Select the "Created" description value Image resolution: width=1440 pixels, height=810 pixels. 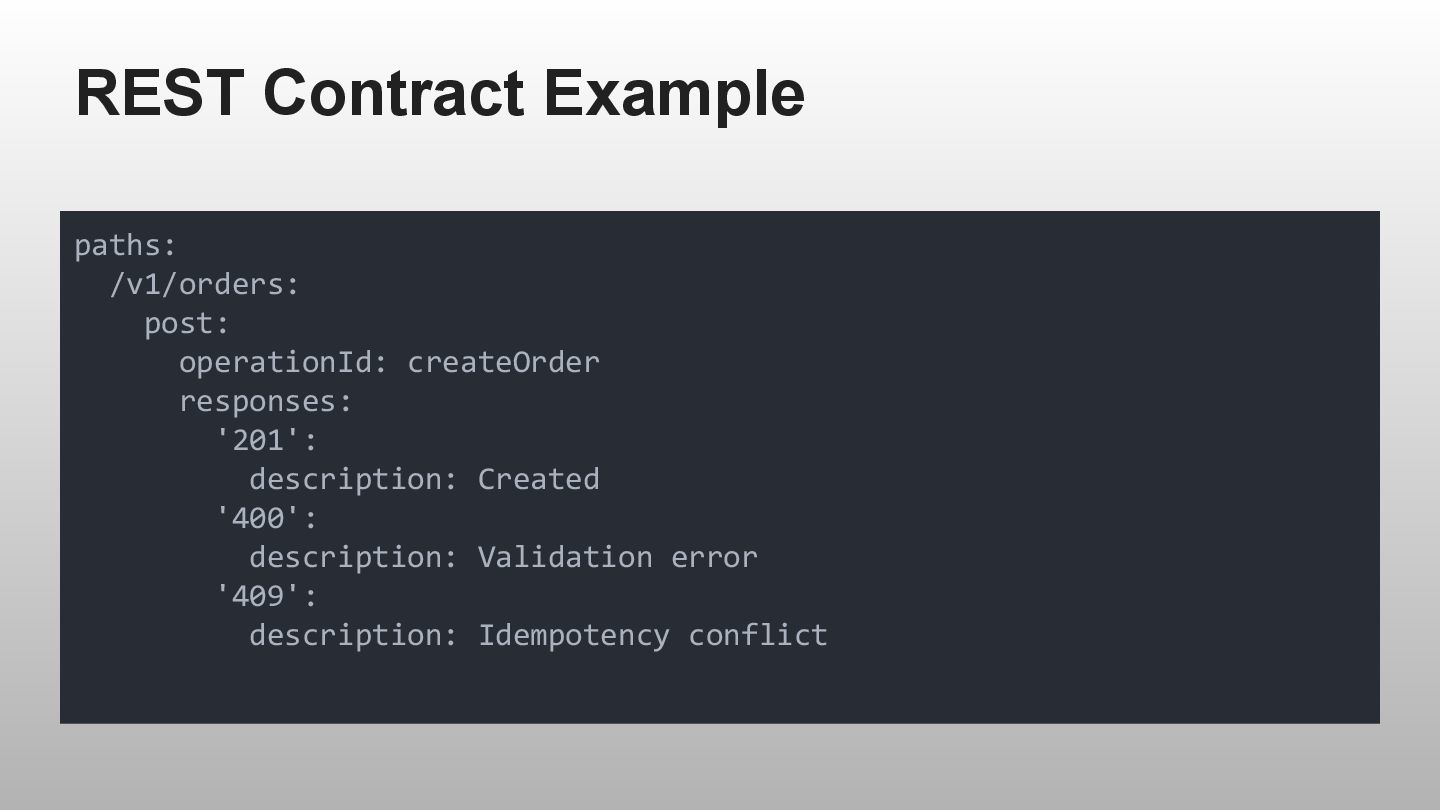(x=538, y=479)
